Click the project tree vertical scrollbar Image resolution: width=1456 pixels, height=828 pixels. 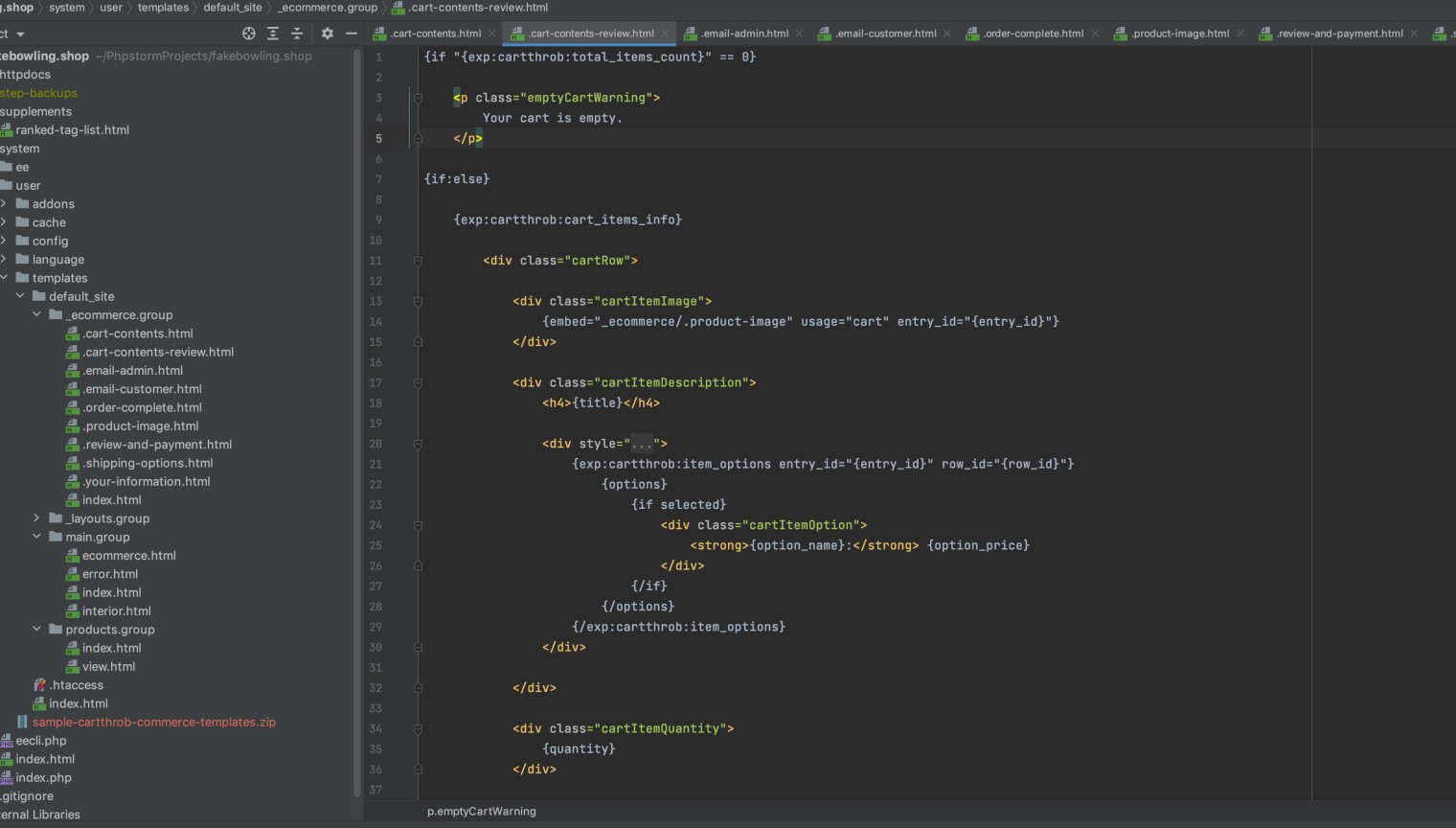point(357,422)
